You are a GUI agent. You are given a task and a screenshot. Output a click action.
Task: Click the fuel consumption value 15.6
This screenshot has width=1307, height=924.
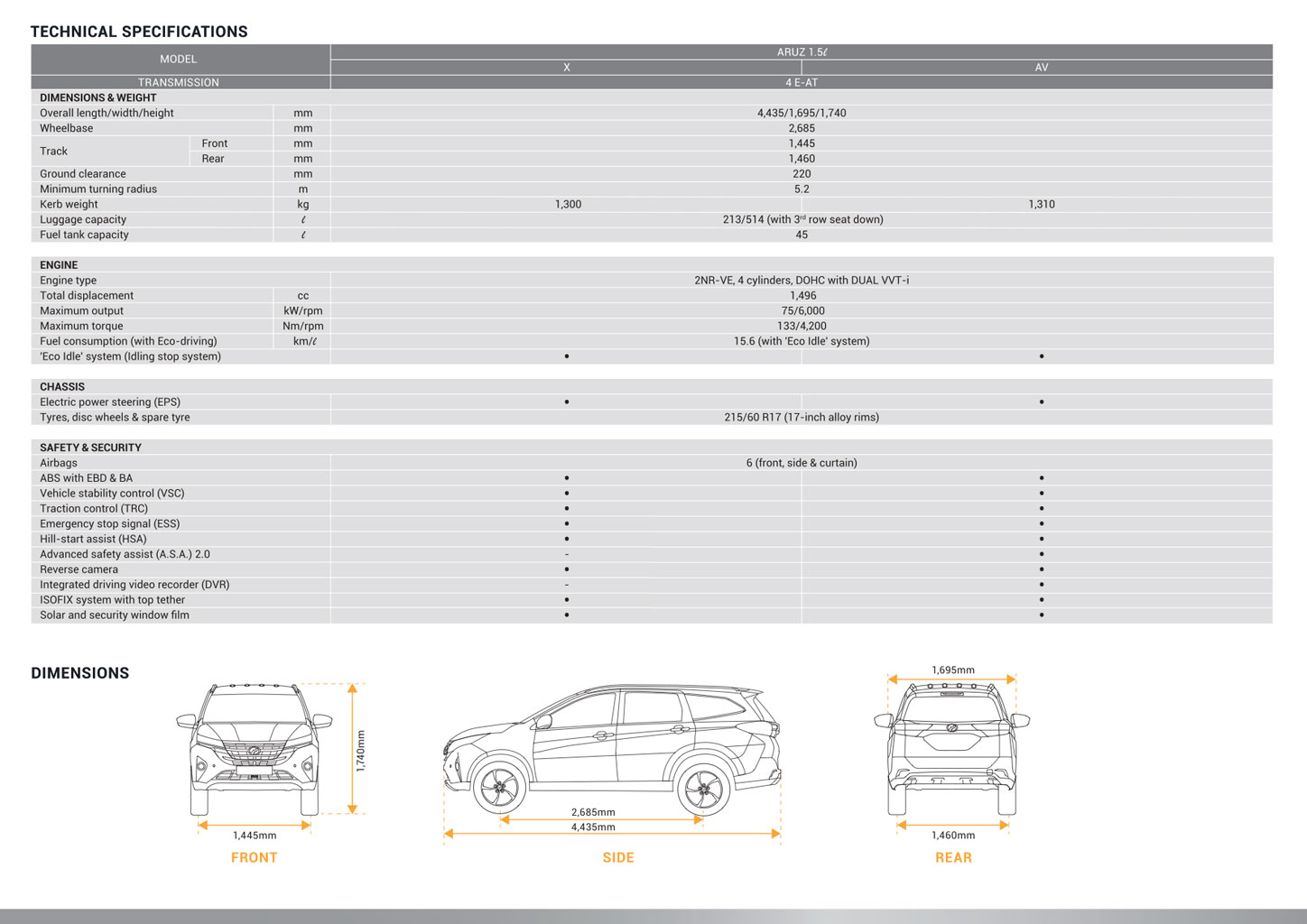pos(802,341)
